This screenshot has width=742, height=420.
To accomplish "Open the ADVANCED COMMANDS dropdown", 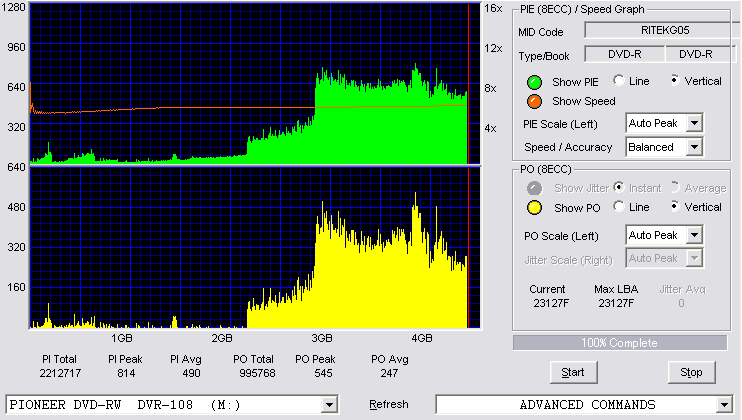I will [724, 405].
